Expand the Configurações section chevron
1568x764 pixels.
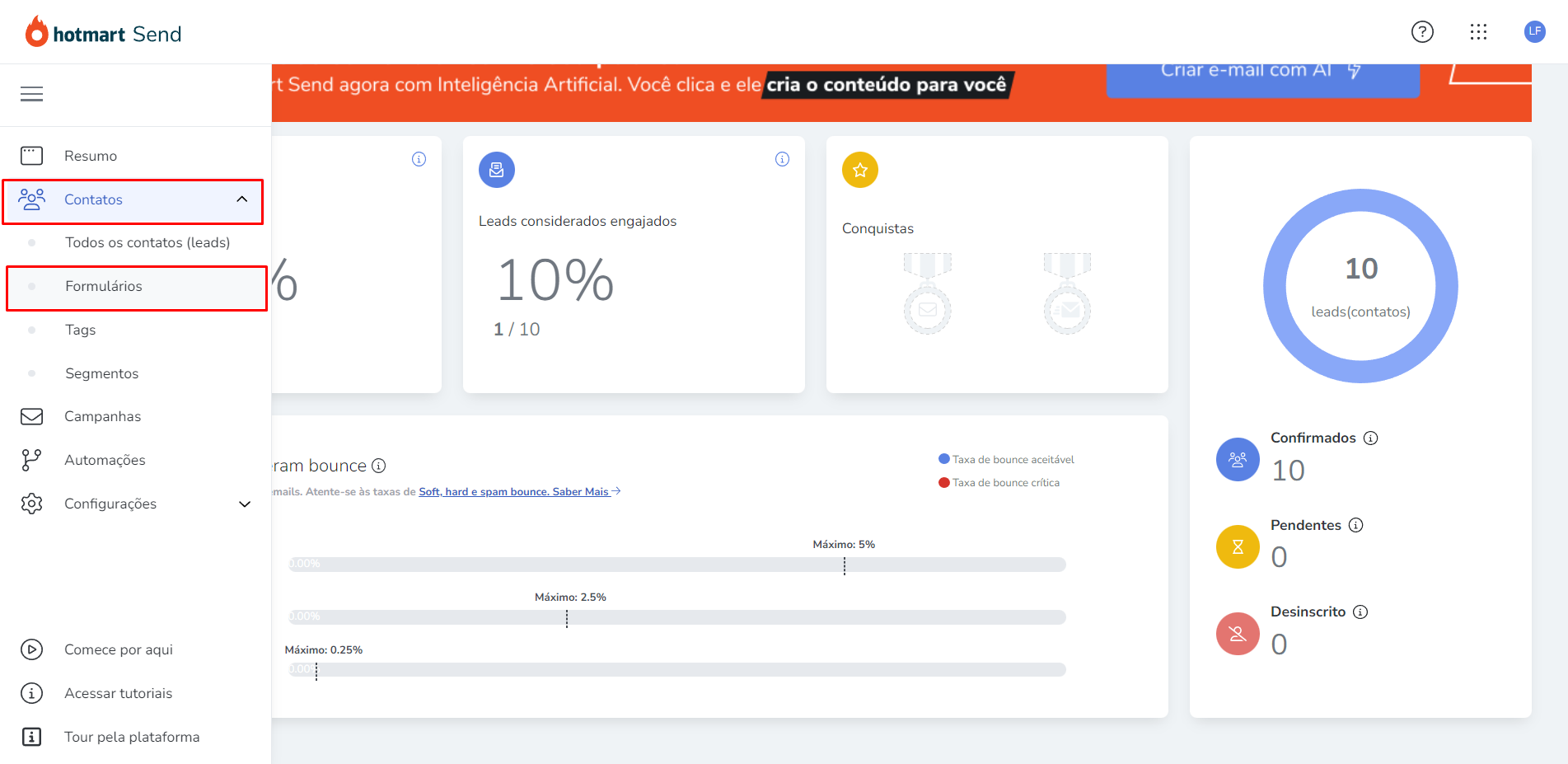[244, 504]
